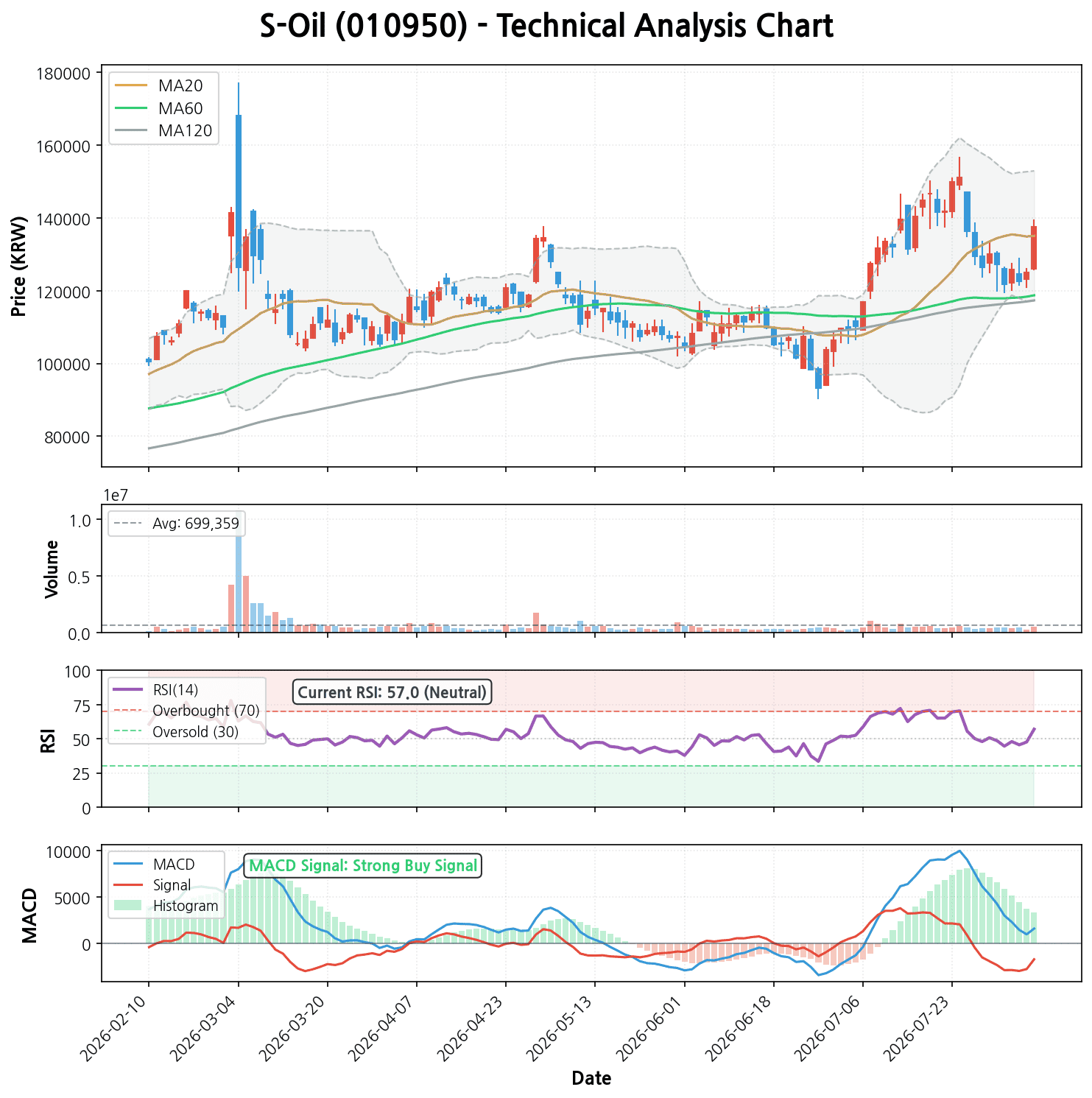Click the 0.0 volume tick label
Screen dimensions: 1092x1098
point(80,633)
